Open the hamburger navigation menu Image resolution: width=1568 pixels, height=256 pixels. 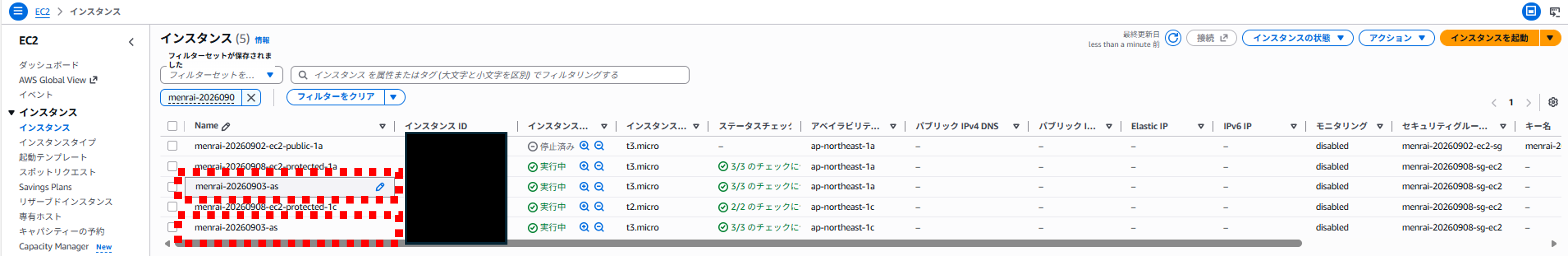click(x=18, y=11)
